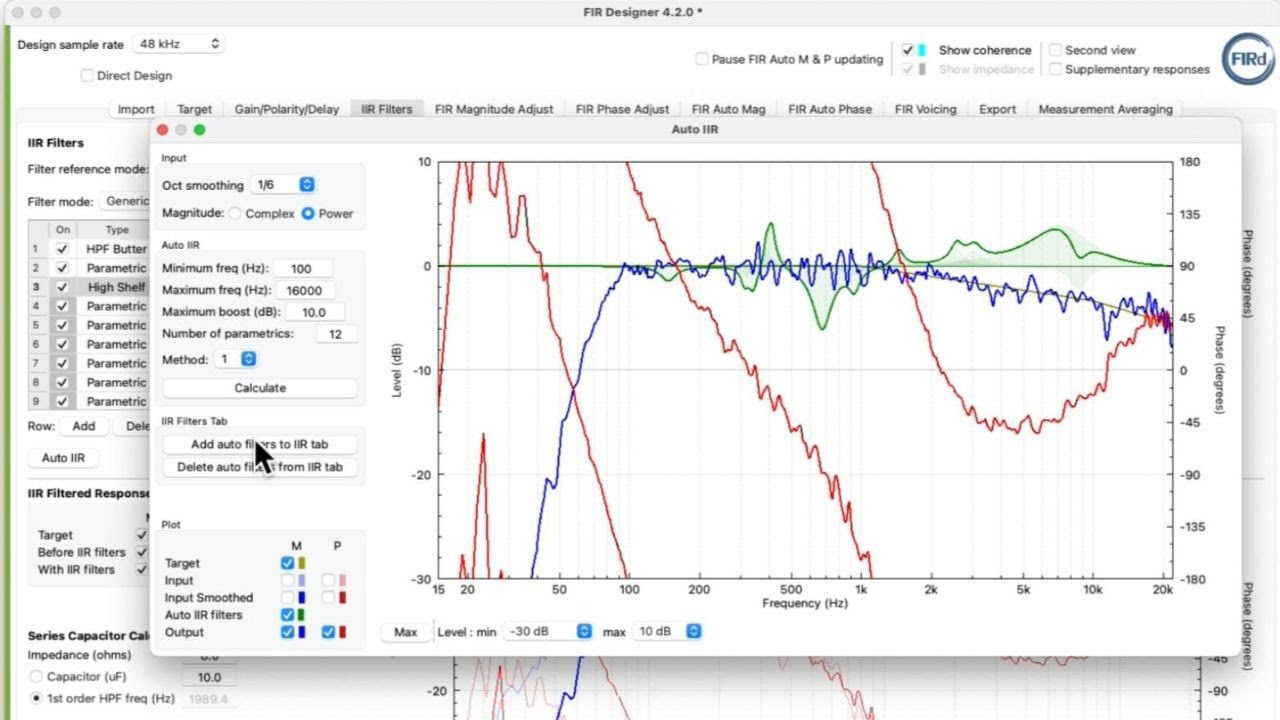Select the IIR Filters tab
The image size is (1280, 720).
(x=387, y=109)
